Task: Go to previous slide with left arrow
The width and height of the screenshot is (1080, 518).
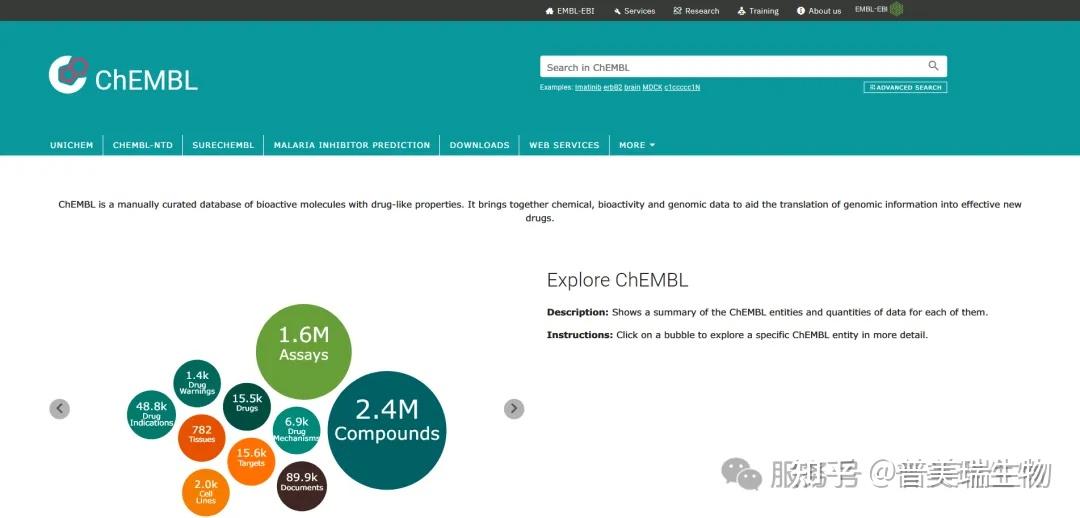Action: (x=59, y=408)
